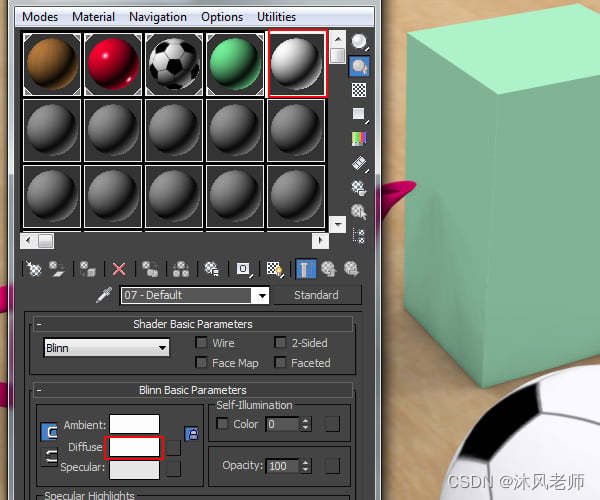Image resolution: width=600 pixels, height=500 pixels.
Task: Open the Material menu
Action: click(93, 17)
